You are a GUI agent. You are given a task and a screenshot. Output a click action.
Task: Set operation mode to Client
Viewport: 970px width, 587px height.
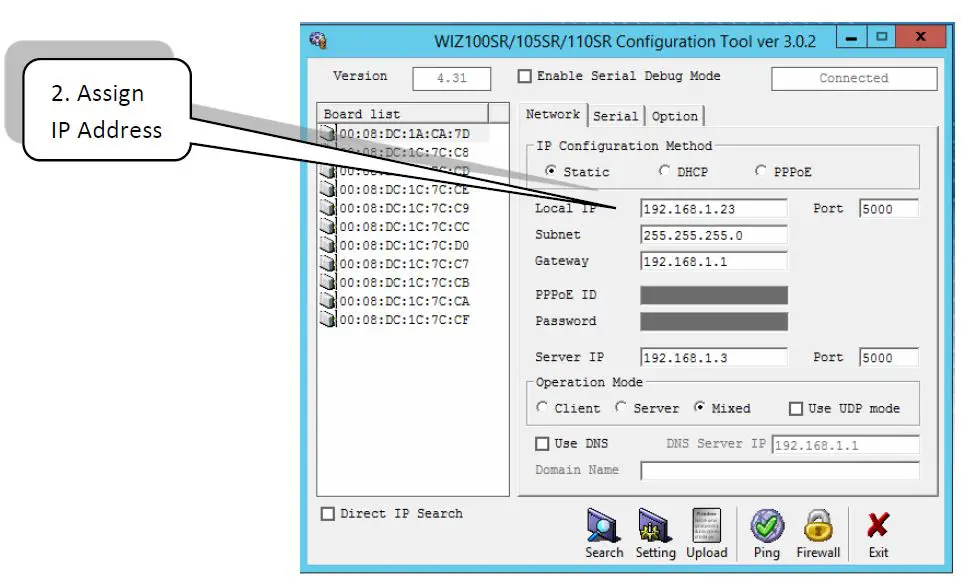[542, 407]
